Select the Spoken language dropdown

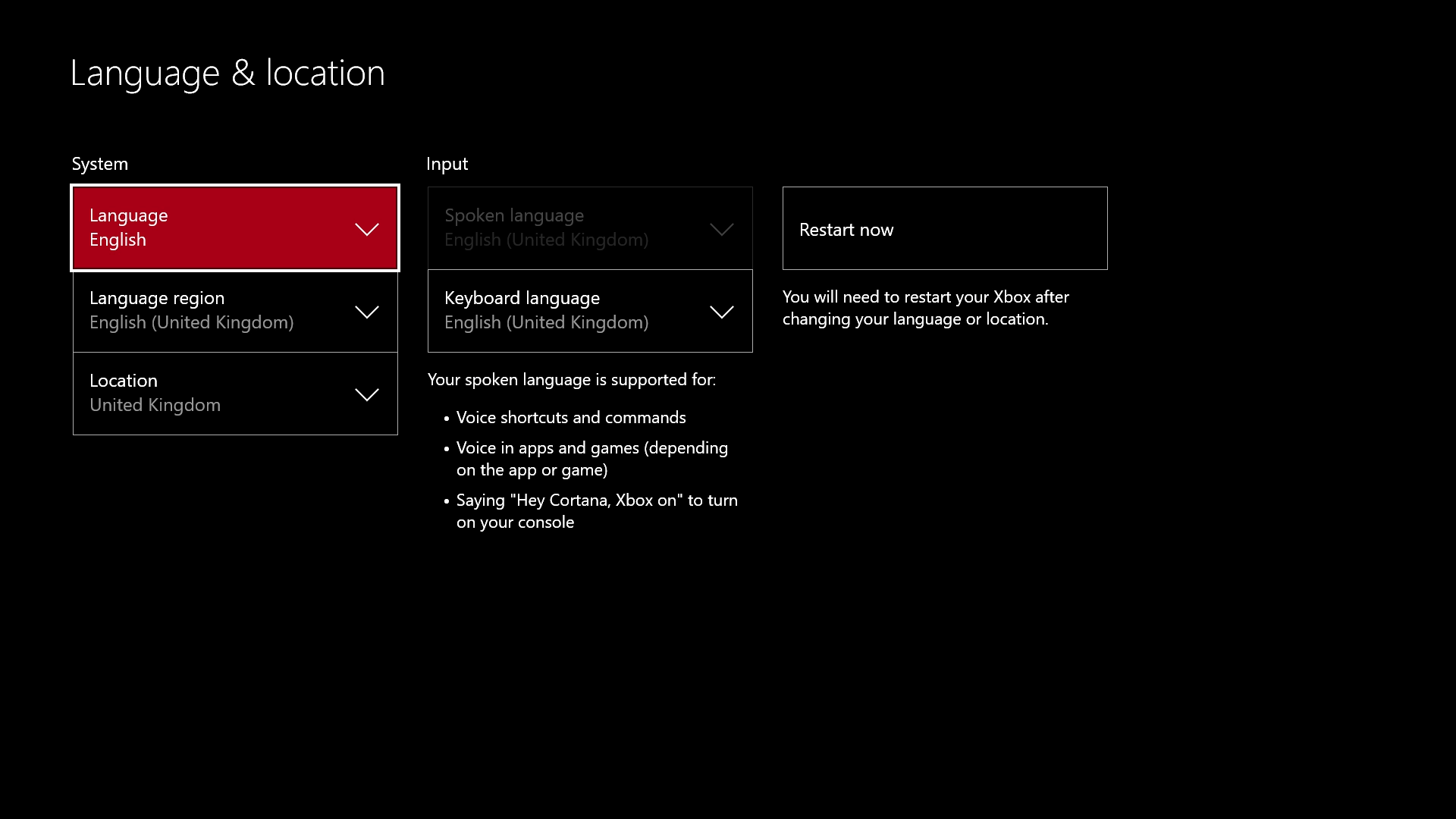pyautogui.click(x=589, y=227)
